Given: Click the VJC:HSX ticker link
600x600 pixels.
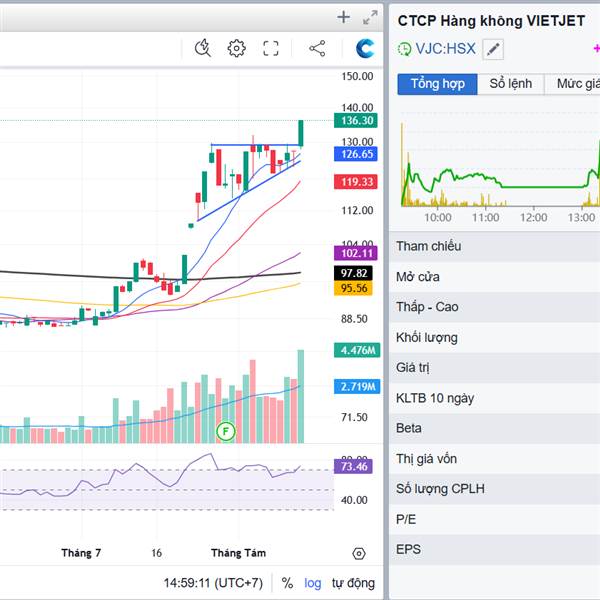Looking at the screenshot, I should [445, 49].
